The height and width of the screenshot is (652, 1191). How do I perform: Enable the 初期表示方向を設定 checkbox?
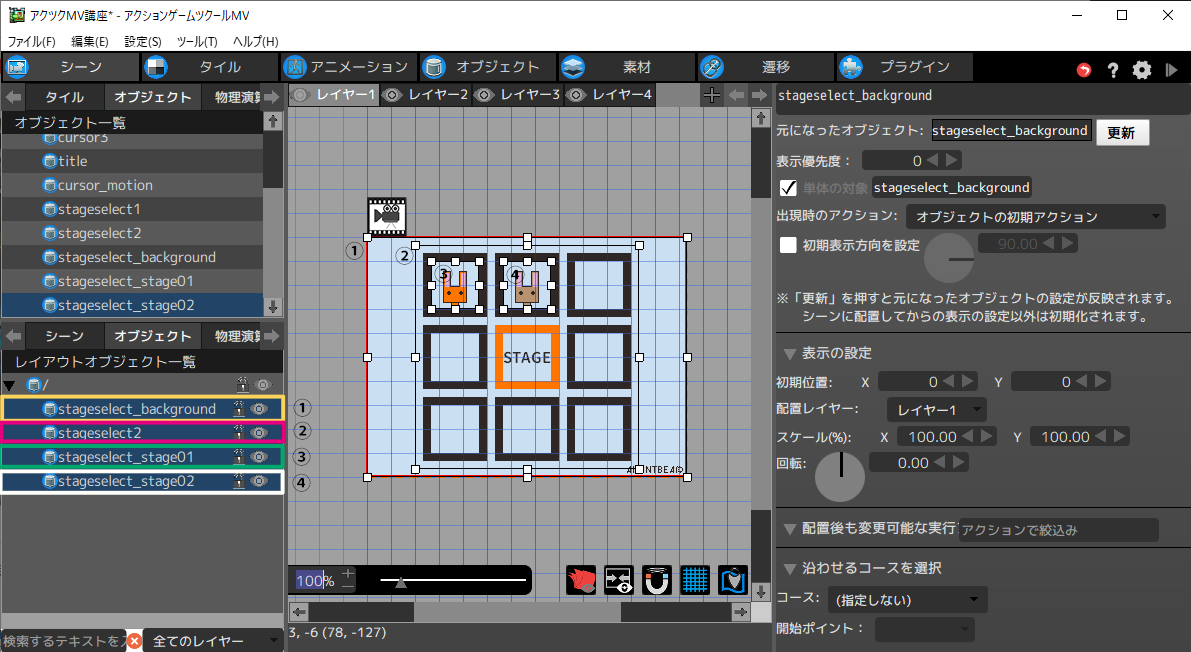tap(788, 244)
